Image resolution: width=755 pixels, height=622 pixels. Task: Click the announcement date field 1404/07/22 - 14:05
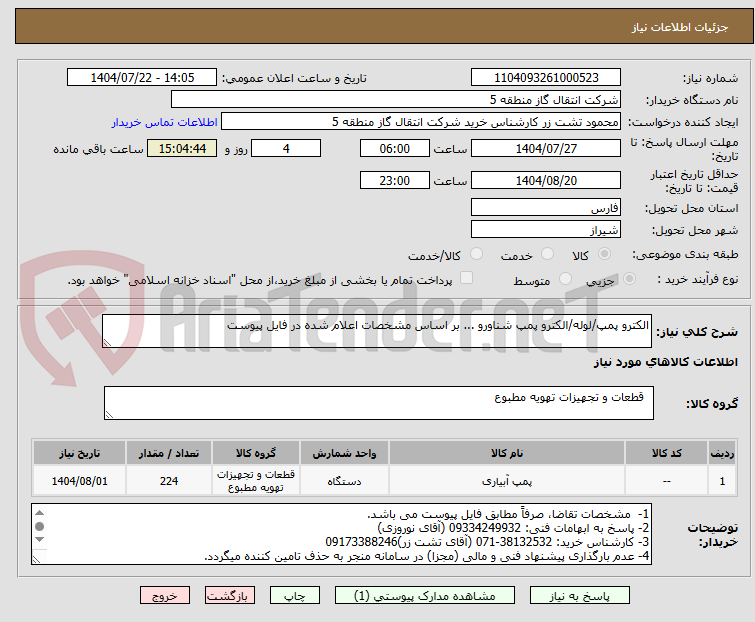click(142, 78)
